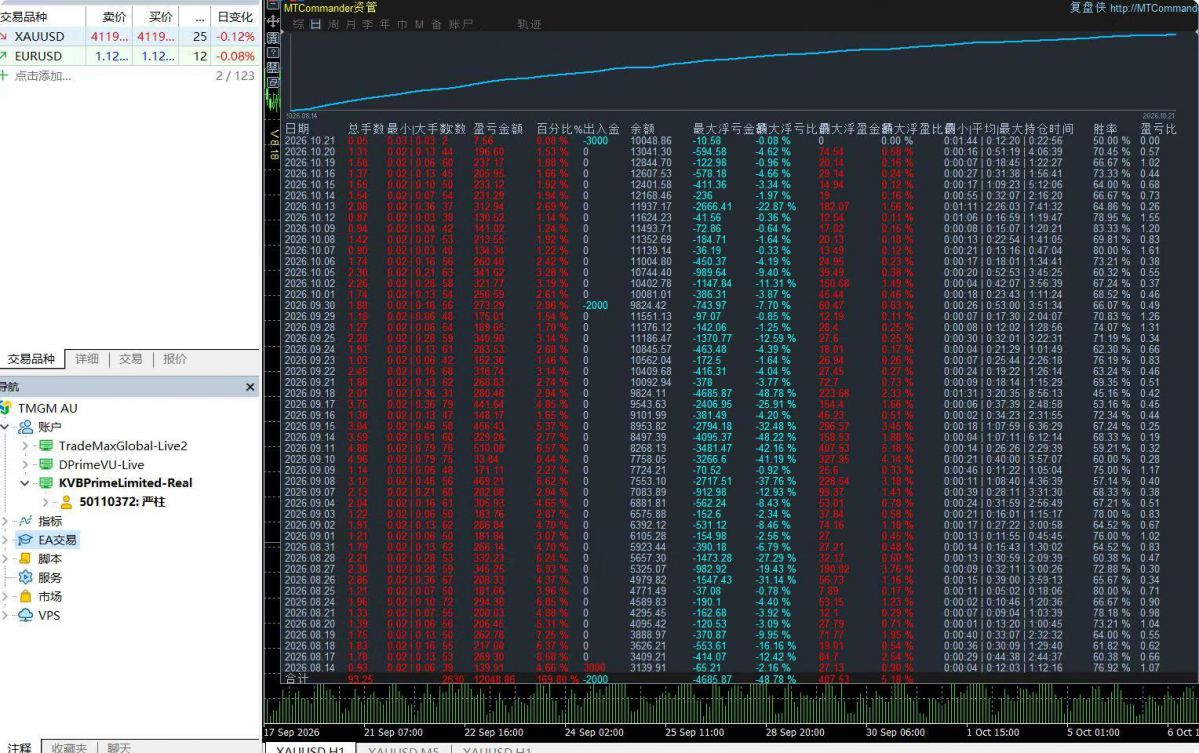Click the 点击添加... add symbol field
This screenshot has width=1199, height=753.
[43, 76]
